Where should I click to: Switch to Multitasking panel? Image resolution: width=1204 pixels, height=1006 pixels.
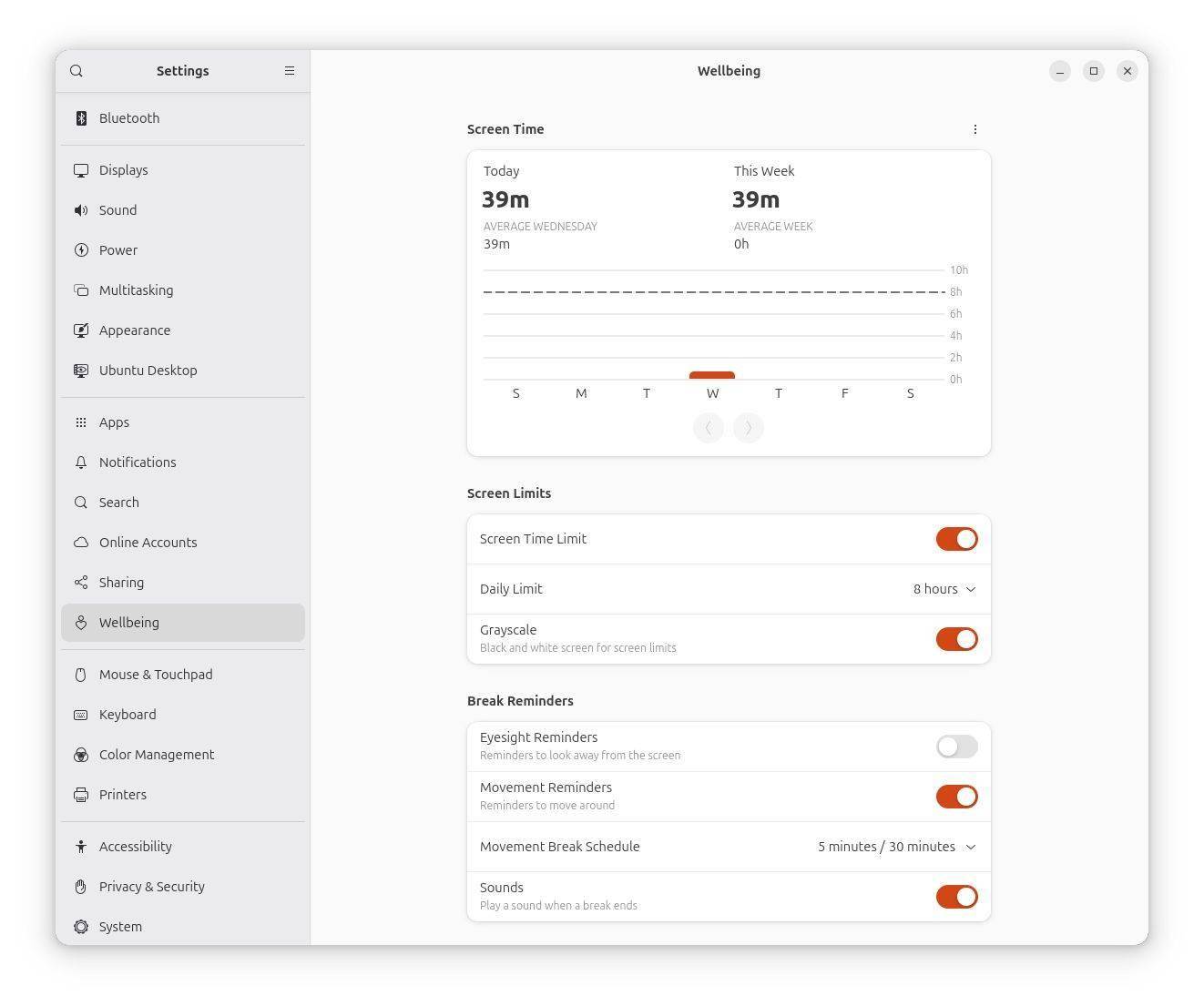click(183, 290)
